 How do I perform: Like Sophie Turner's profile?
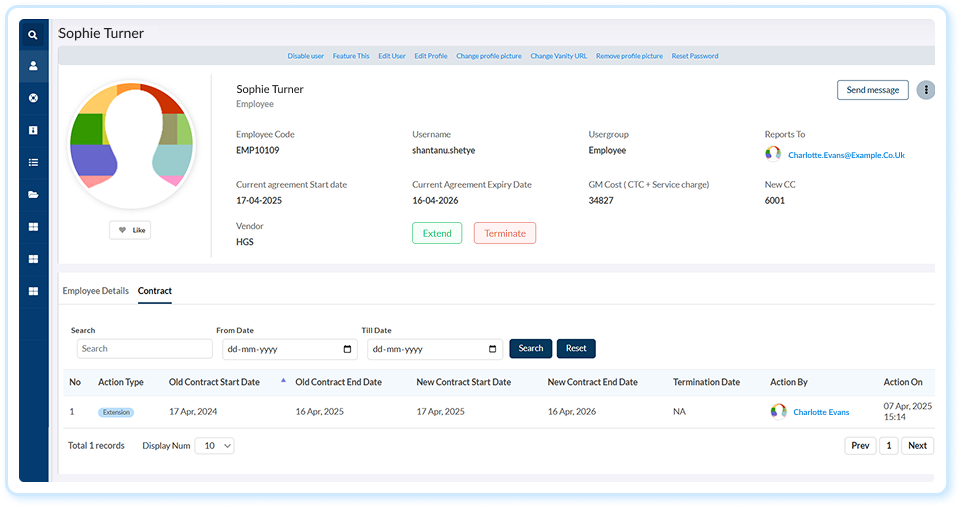click(x=130, y=230)
